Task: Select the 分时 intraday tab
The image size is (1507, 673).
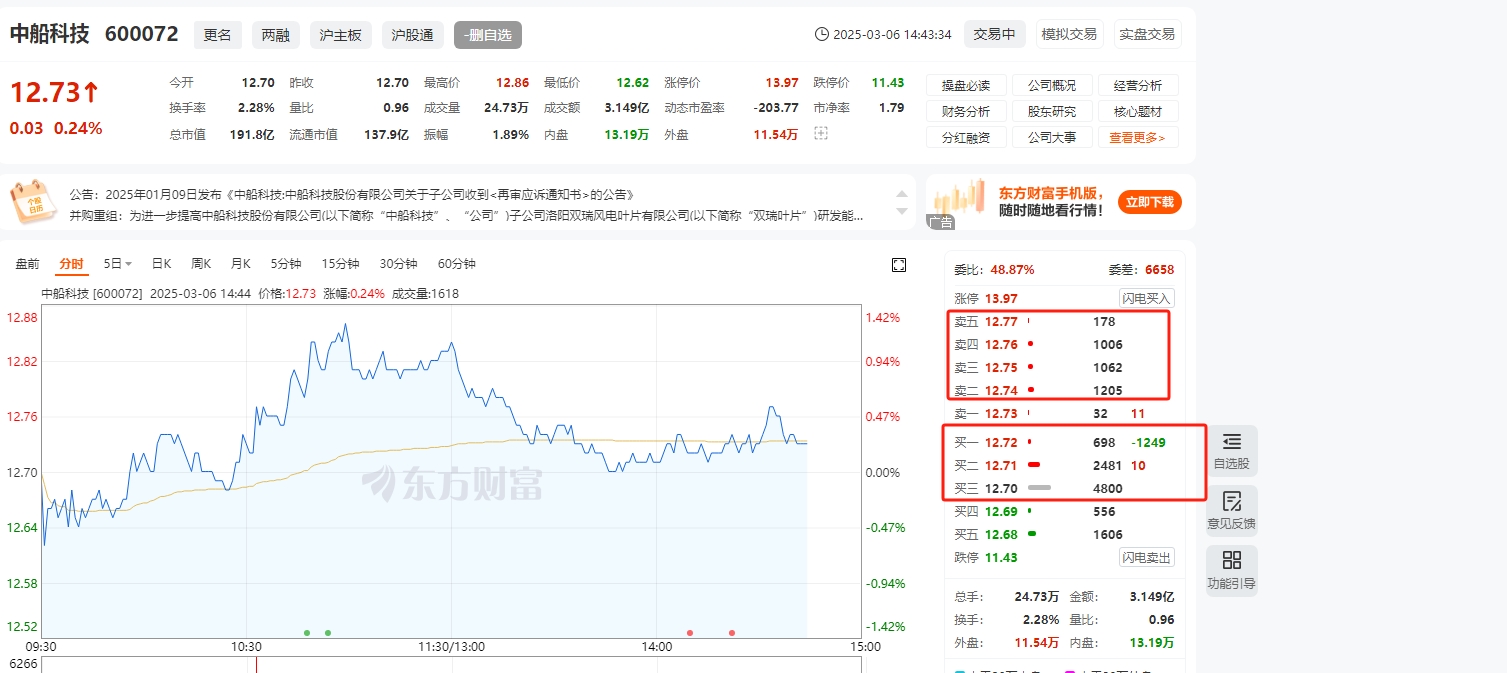Action: coord(71,264)
